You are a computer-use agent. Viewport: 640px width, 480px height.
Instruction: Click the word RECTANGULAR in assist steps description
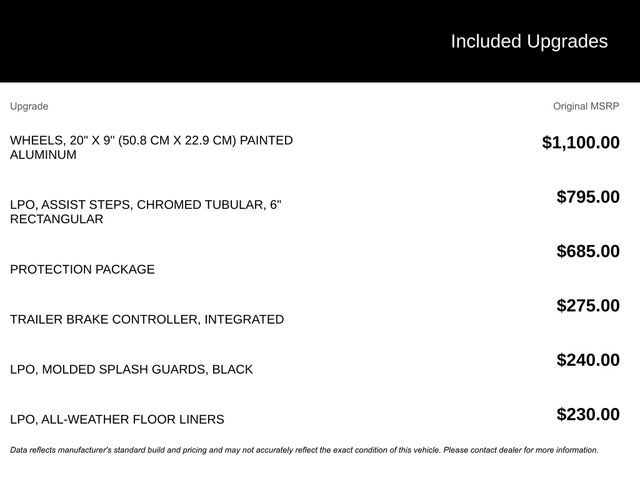56,219
